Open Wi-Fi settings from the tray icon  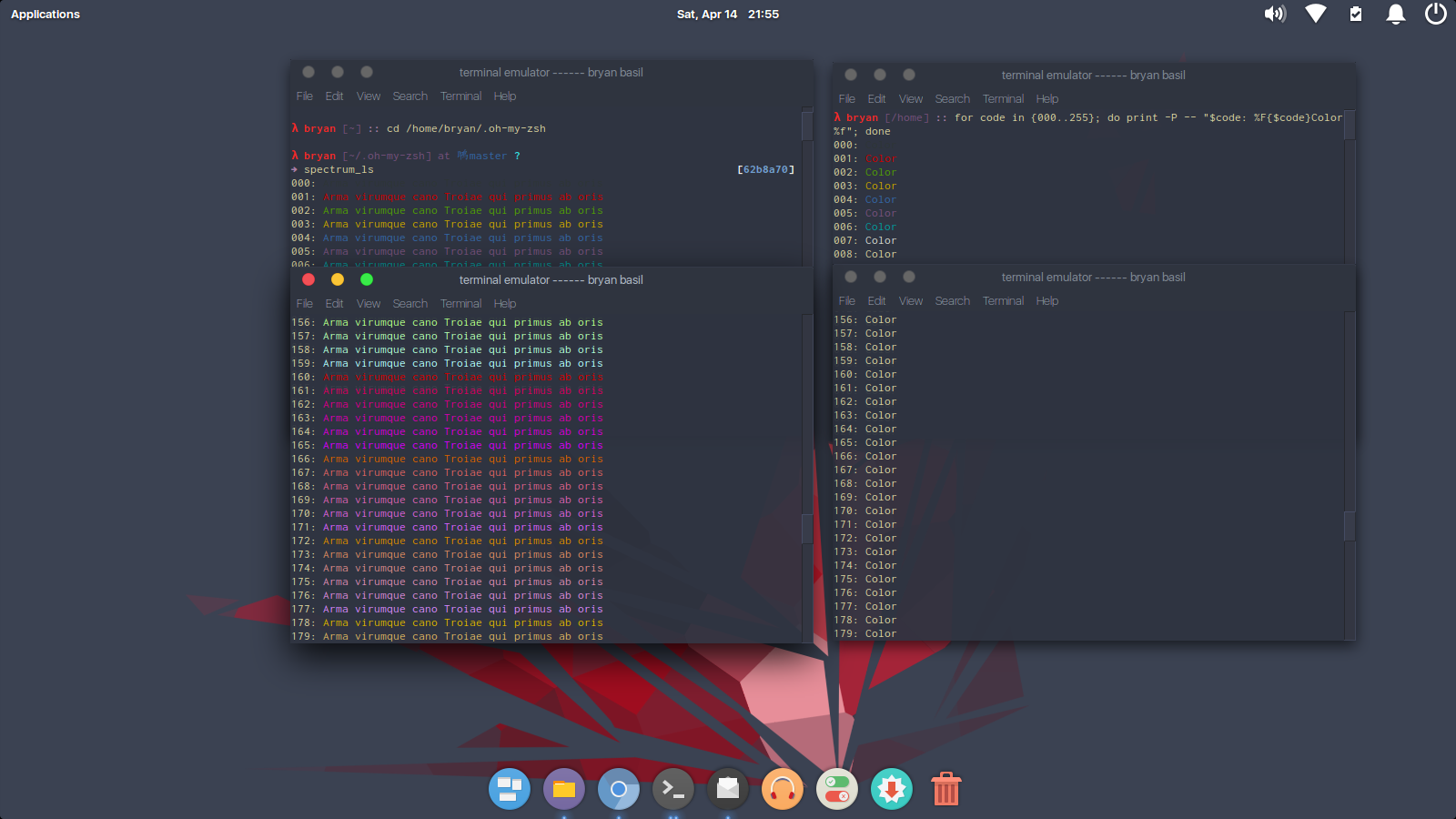(x=1315, y=14)
